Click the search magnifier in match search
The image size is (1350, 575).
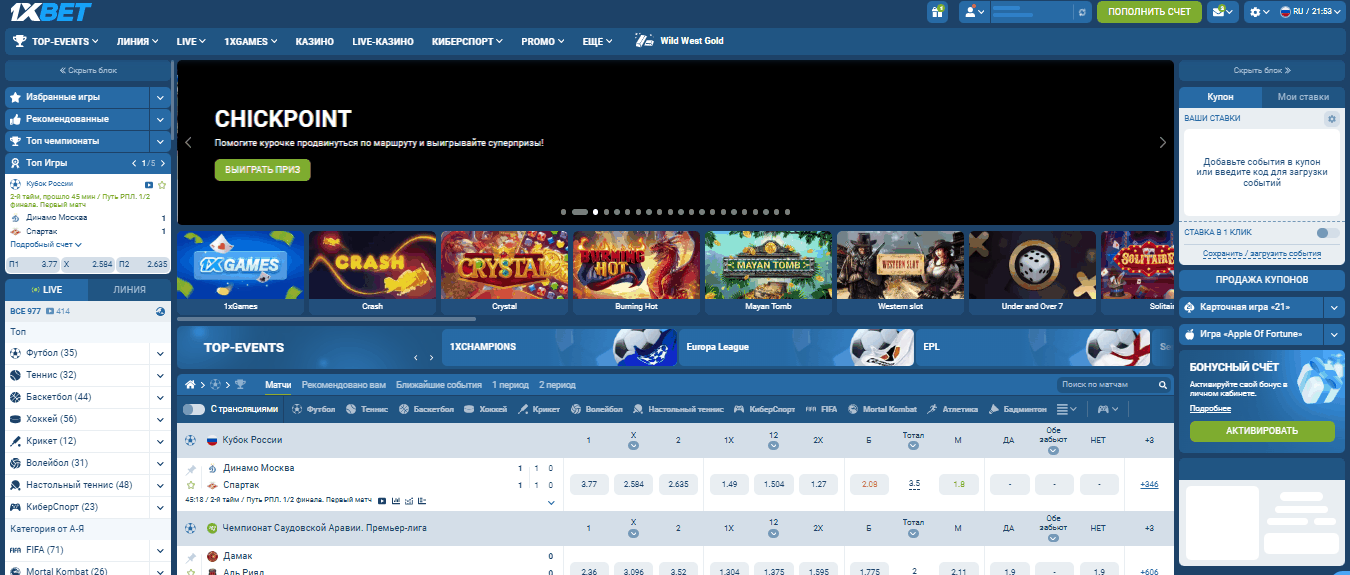(x=1163, y=384)
